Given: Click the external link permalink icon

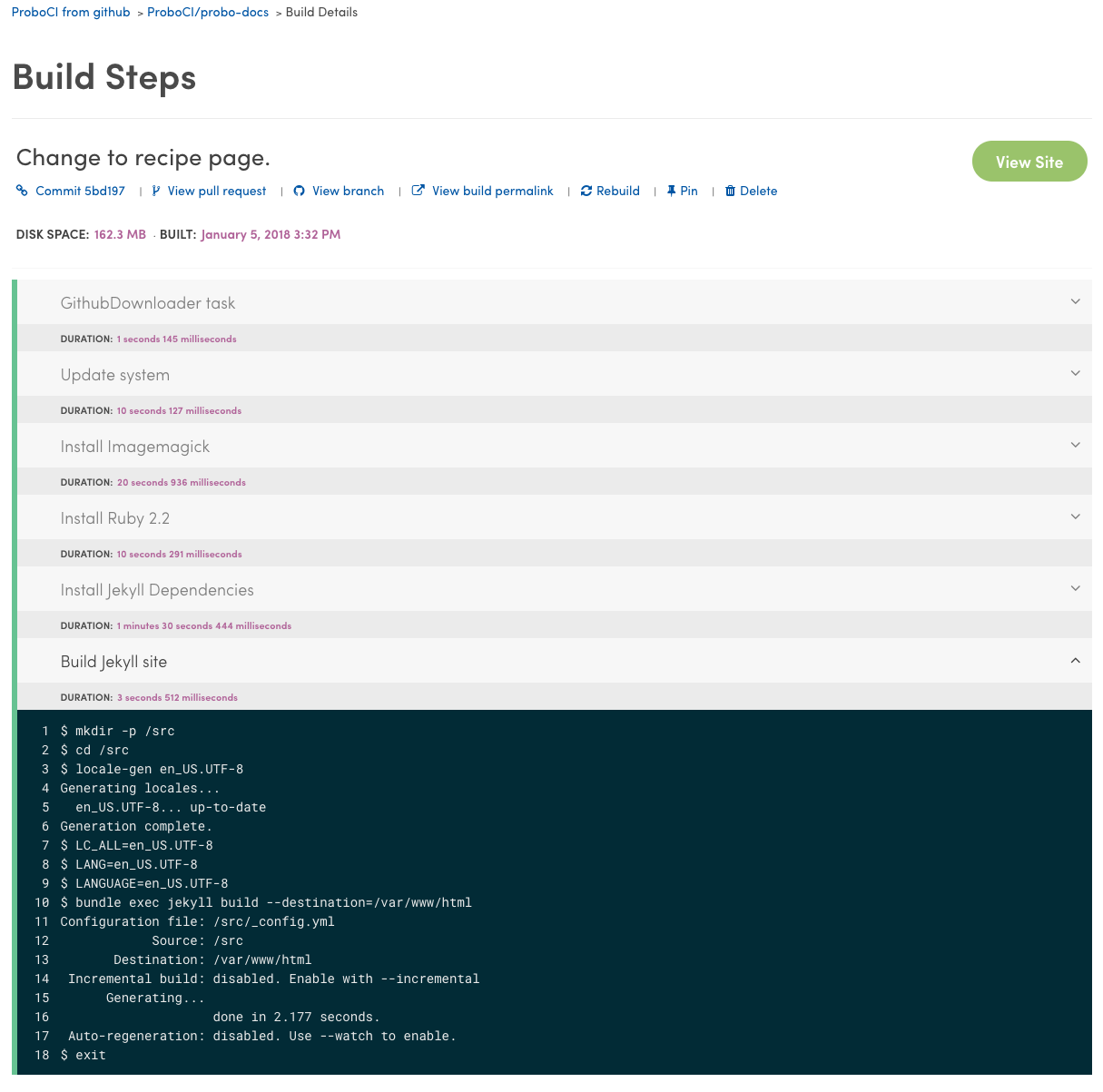Looking at the screenshot, I should click(419, 191).
